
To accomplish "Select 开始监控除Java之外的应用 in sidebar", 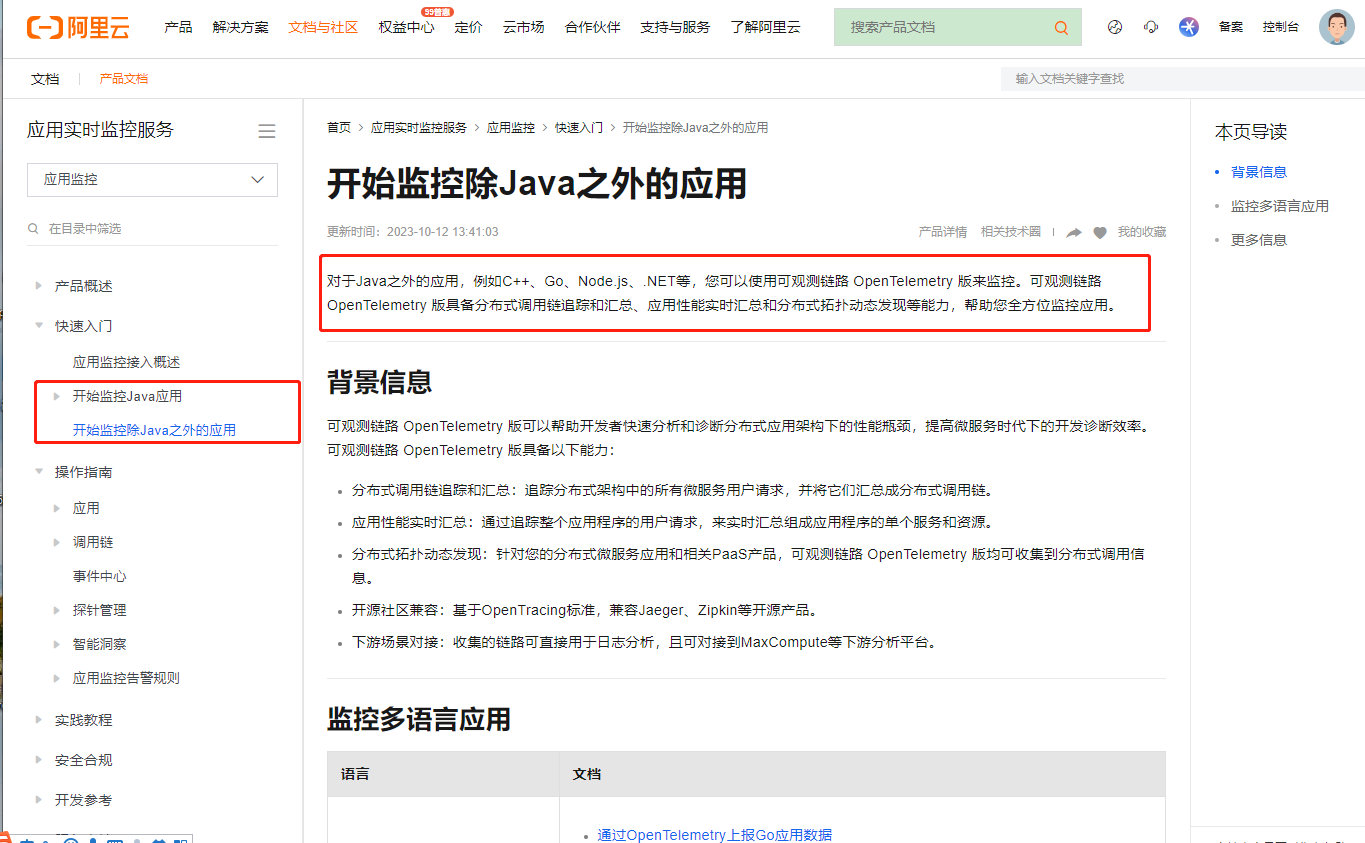I will tap(154, 431).
